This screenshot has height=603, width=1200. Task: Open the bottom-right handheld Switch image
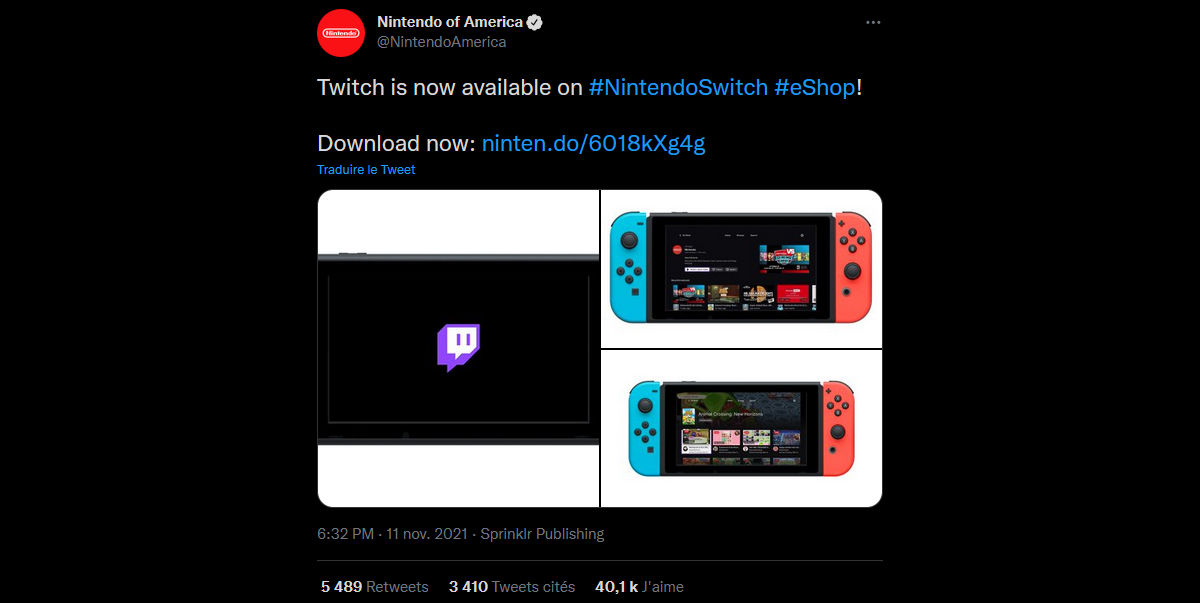point(740,428)
